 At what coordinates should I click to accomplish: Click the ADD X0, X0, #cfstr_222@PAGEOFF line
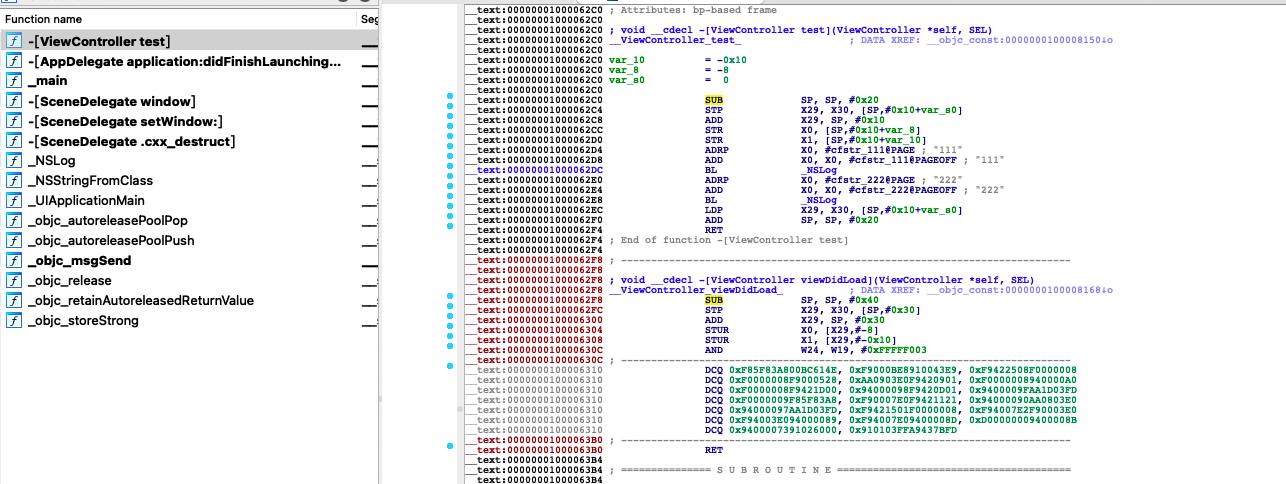pos(833,190)
